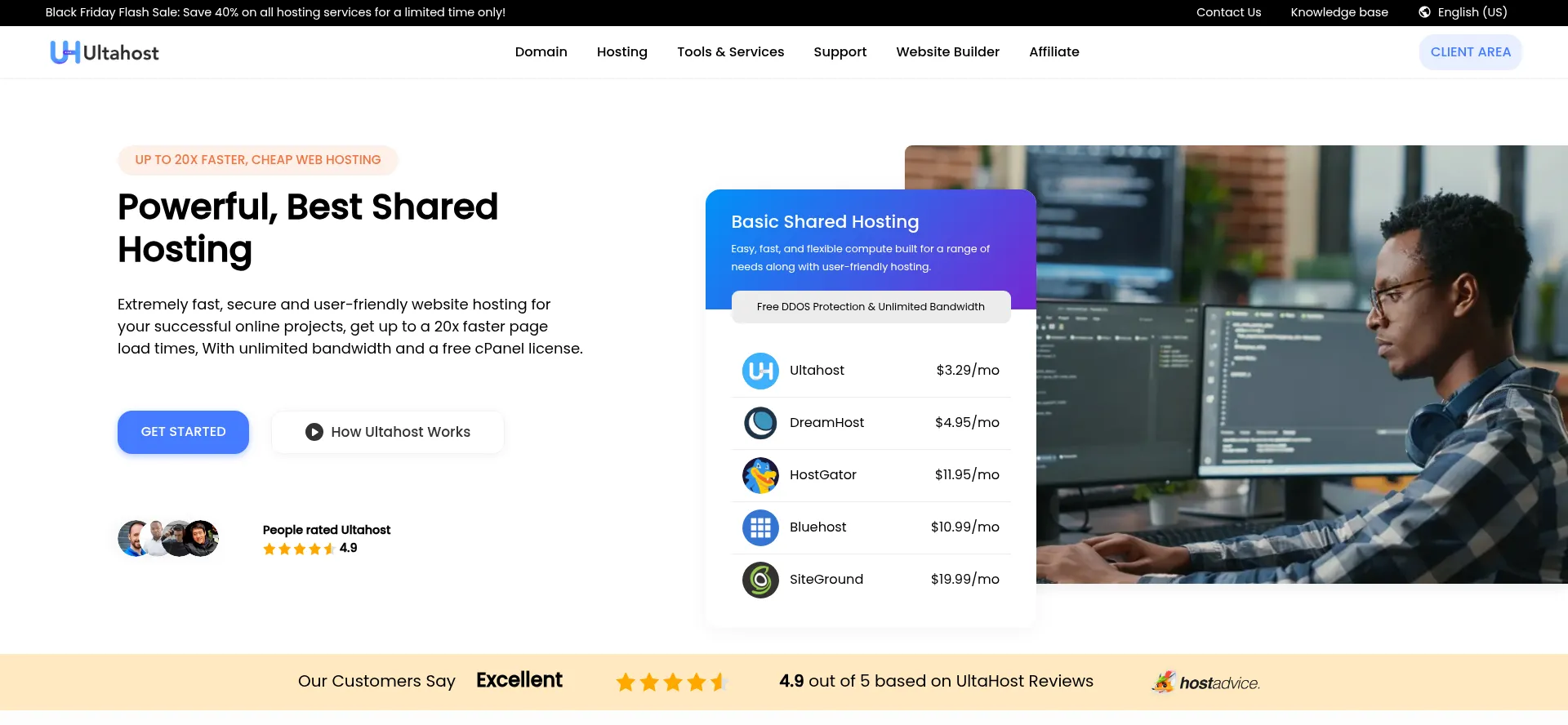Click the GET STARTED button

click(x=183, y=432)
